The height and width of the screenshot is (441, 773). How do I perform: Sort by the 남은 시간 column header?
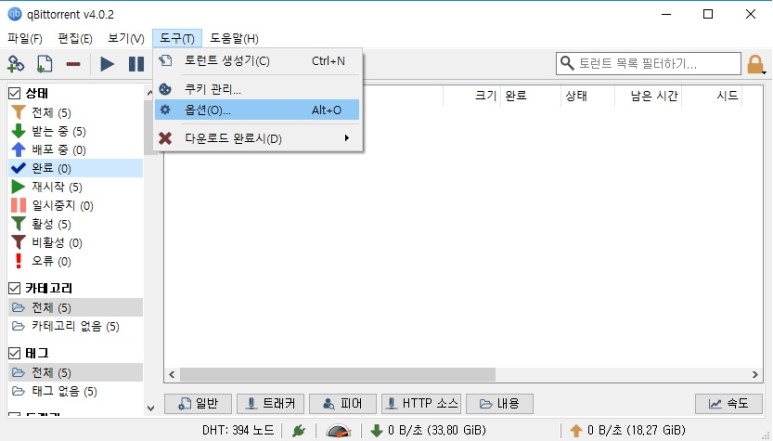click(x=648, y=96)
